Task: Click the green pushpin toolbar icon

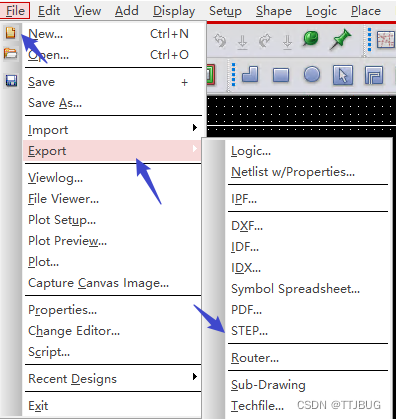Action: pos(340,40)
